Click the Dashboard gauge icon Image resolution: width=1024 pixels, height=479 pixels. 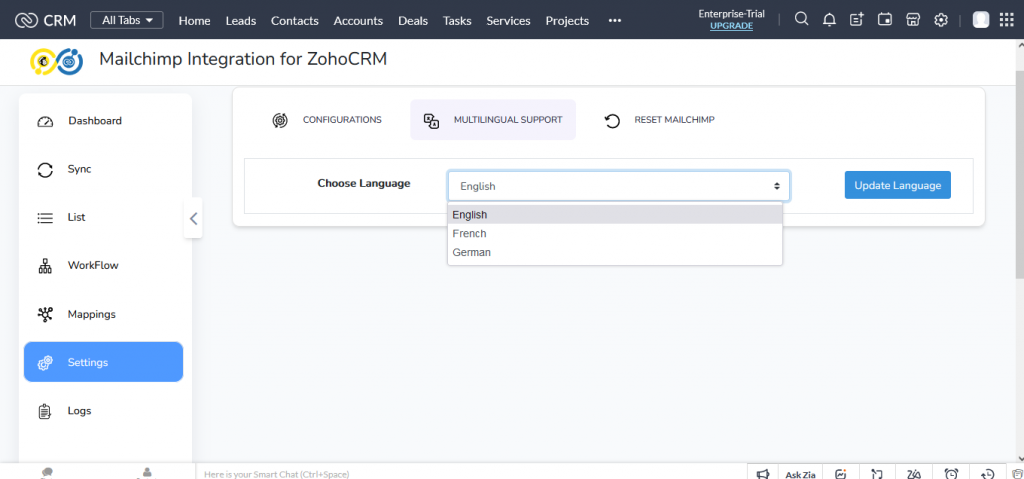(x=44, y=122)
